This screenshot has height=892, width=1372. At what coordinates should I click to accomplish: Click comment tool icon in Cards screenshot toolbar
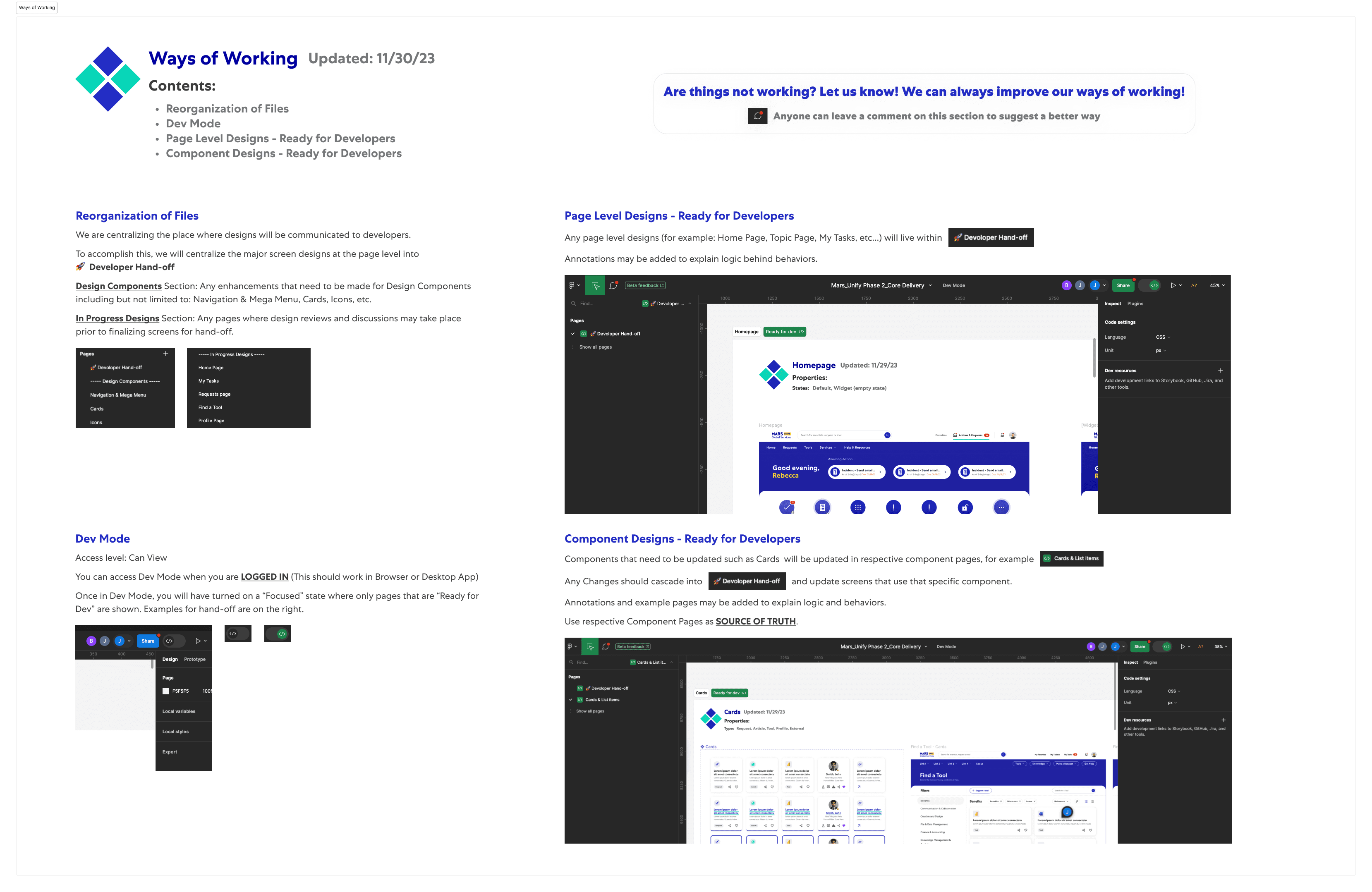coord(606,646)
